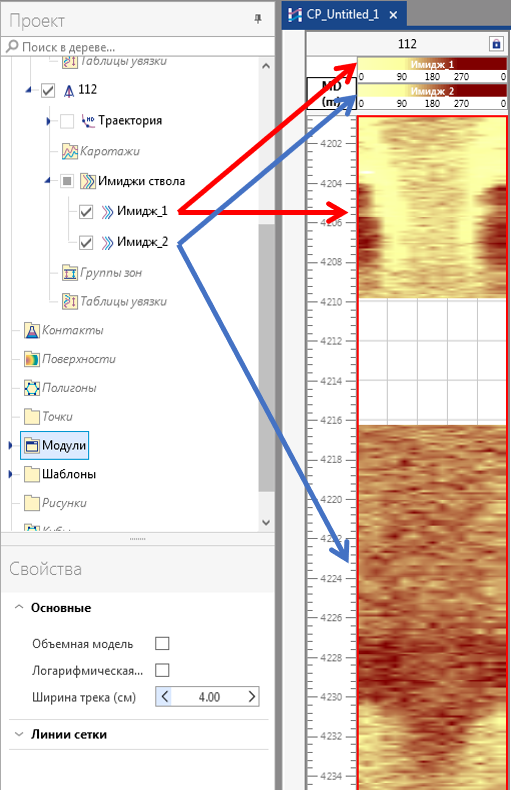The image size is (511, 790).
Task: Click the Имидж_2 color scale bar
Action: tap(432, 91)
